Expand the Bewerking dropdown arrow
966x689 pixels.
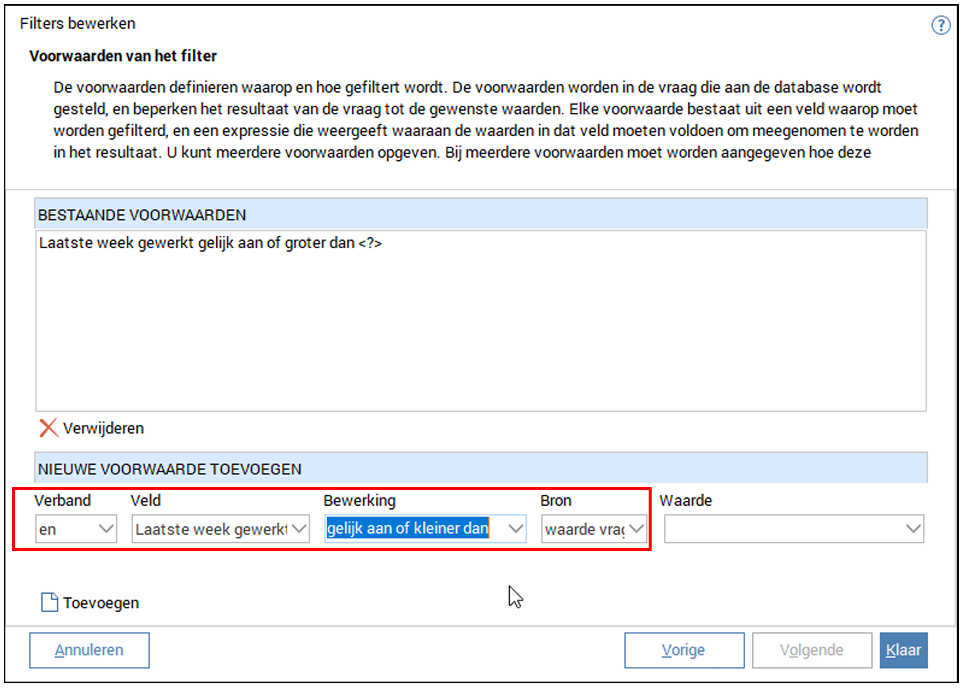[x=514, y=529]
